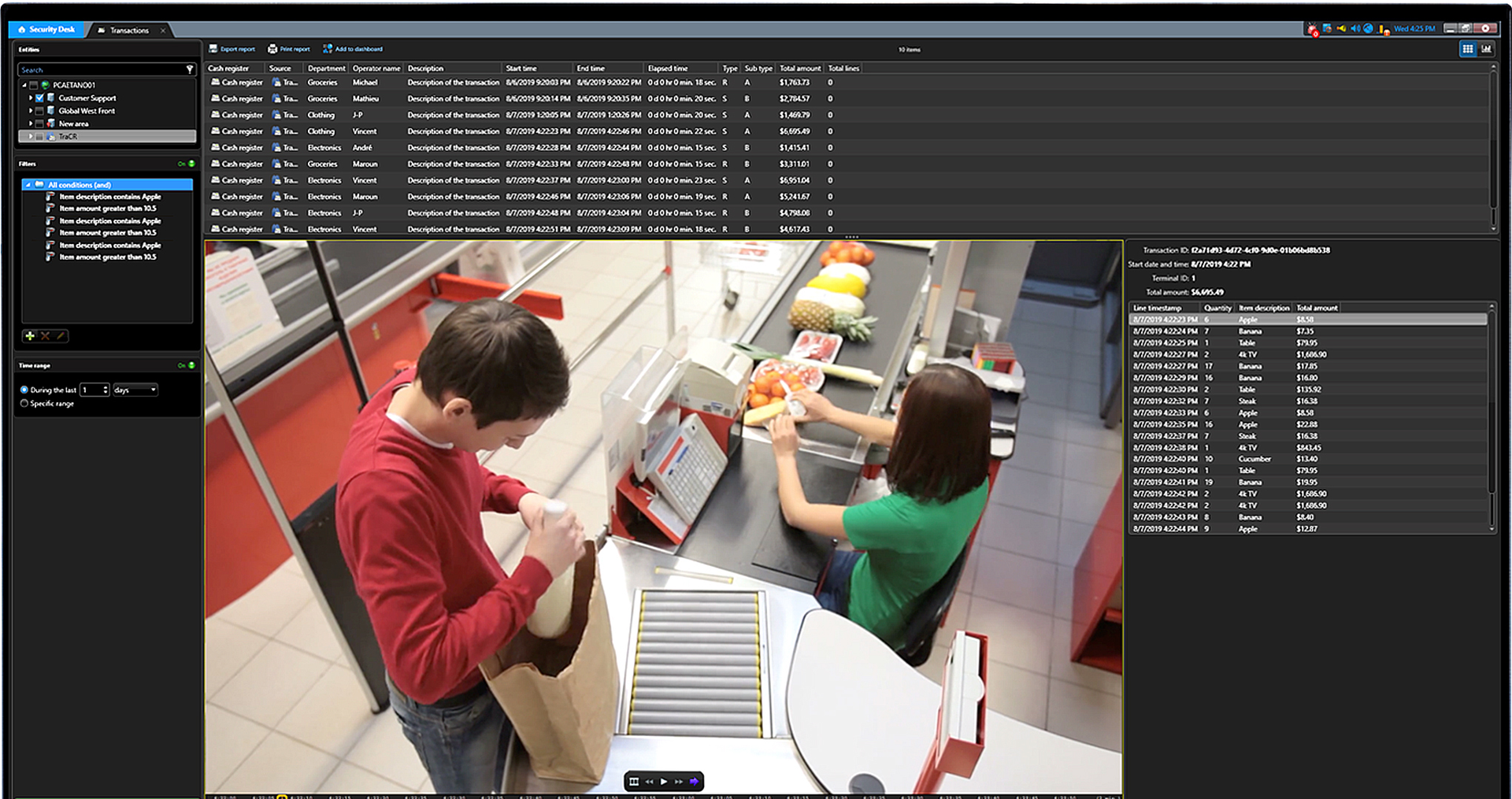1512x799 pixels.
Task: Select the transaction row with total $2,784.57
Action: (x=551, y=98)
